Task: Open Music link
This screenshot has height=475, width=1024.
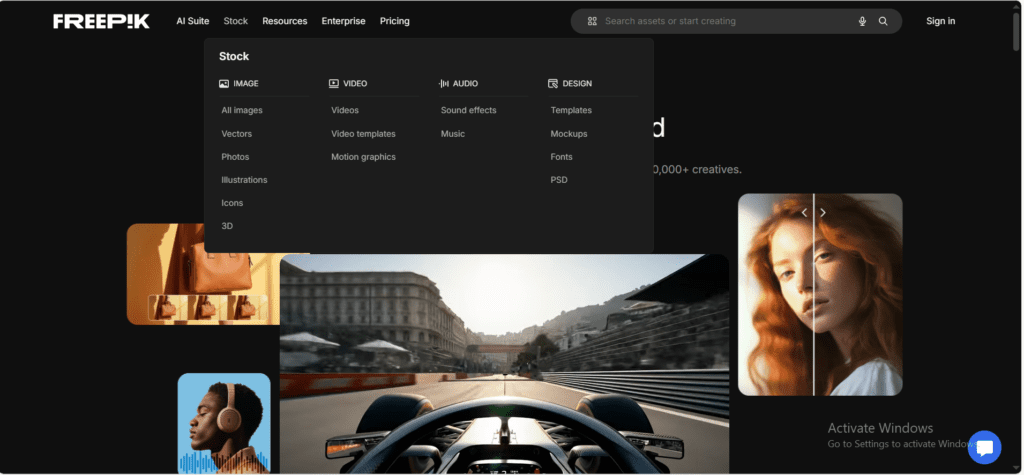Action: click(453, 133)
